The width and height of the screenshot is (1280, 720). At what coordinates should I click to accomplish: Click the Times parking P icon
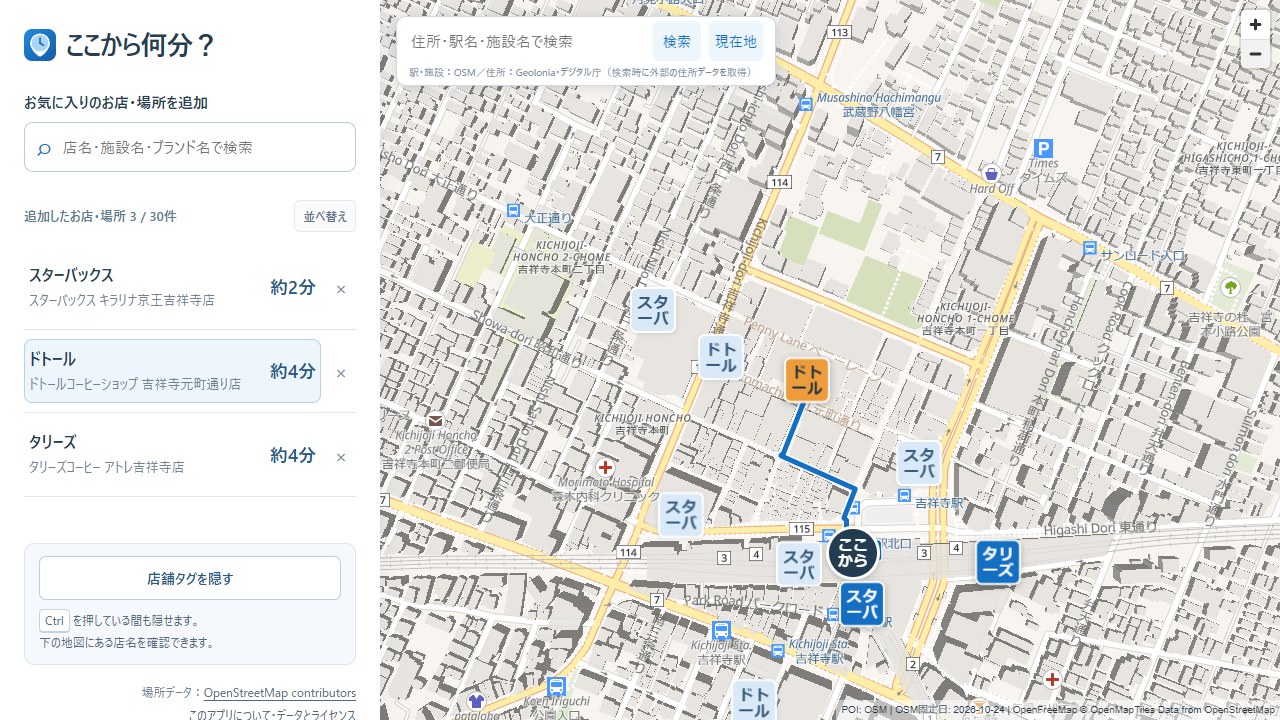coord(1044,148)
